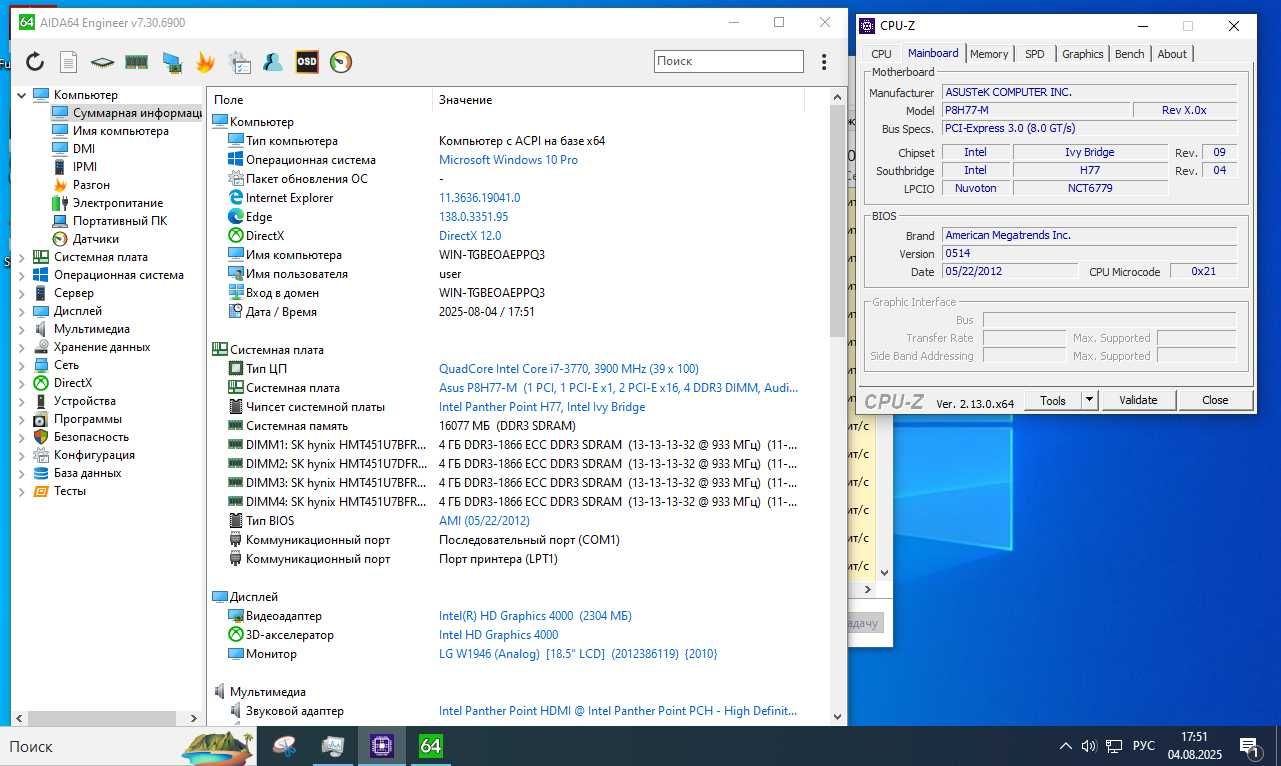This screenshot has height=766, width=1281.
Task: Open the Asus P8H77-M motherboard link
Action: click(x=618, y=388)
